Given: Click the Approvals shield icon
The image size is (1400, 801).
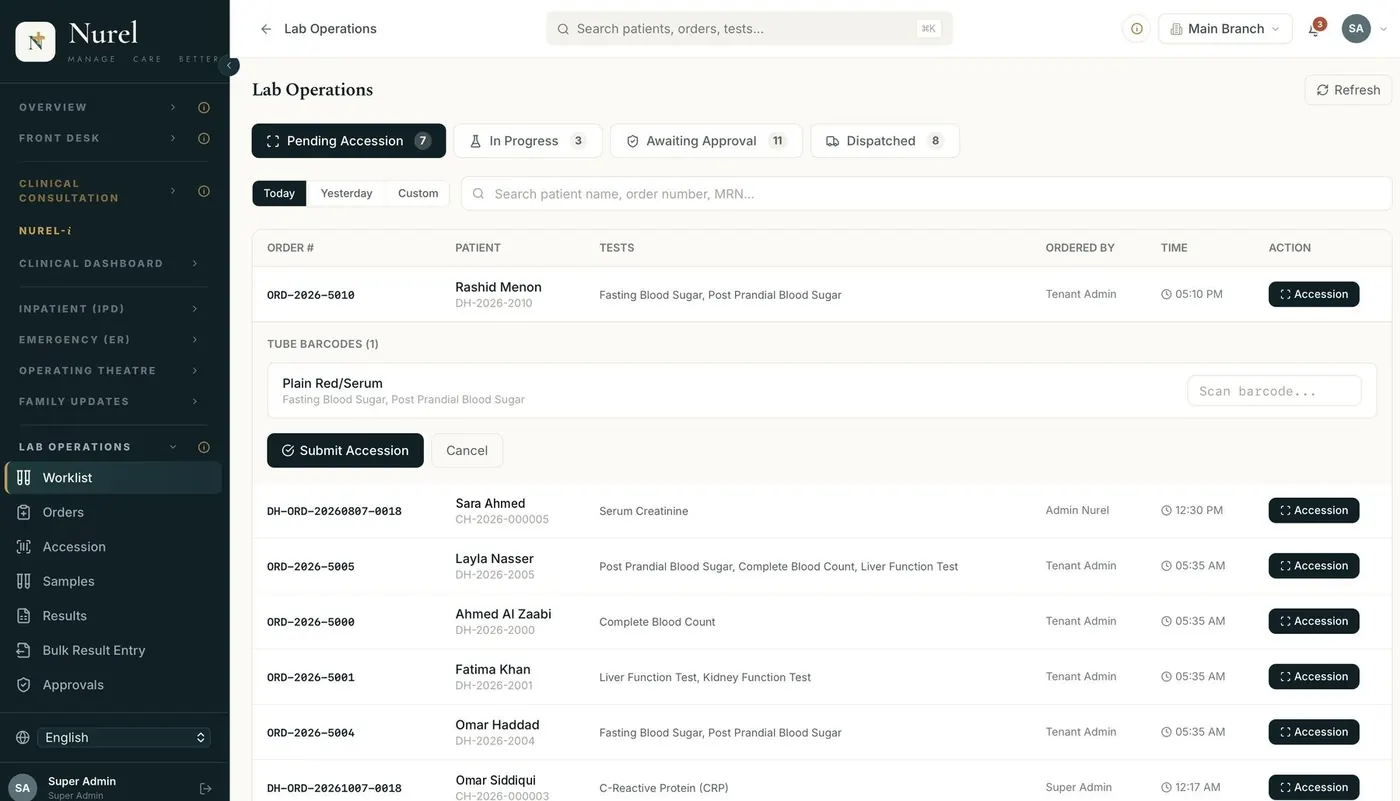Looking at the screenshot, I should pyautogui.click(x=24, y=685).
